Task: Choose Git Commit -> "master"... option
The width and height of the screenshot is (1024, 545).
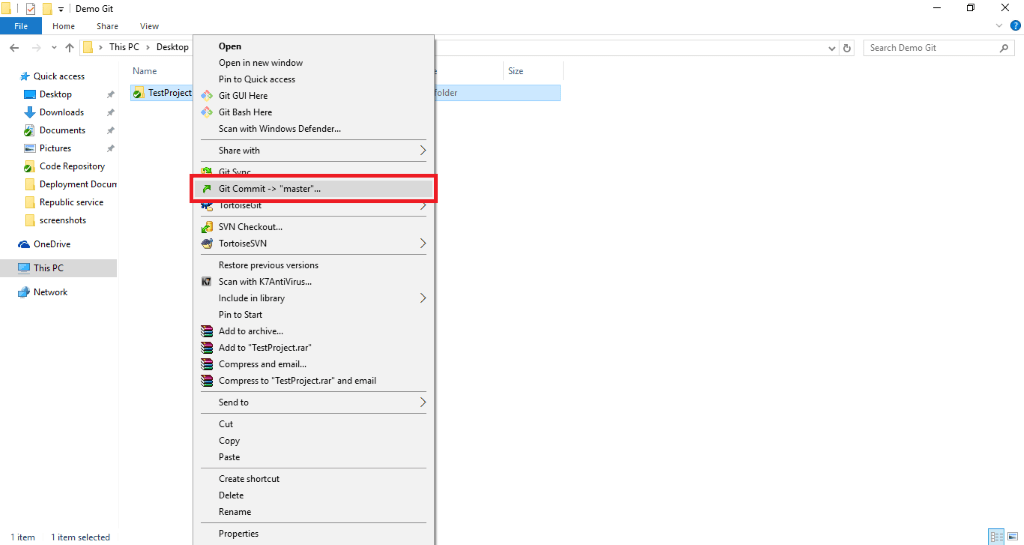Action: (313, 189)
